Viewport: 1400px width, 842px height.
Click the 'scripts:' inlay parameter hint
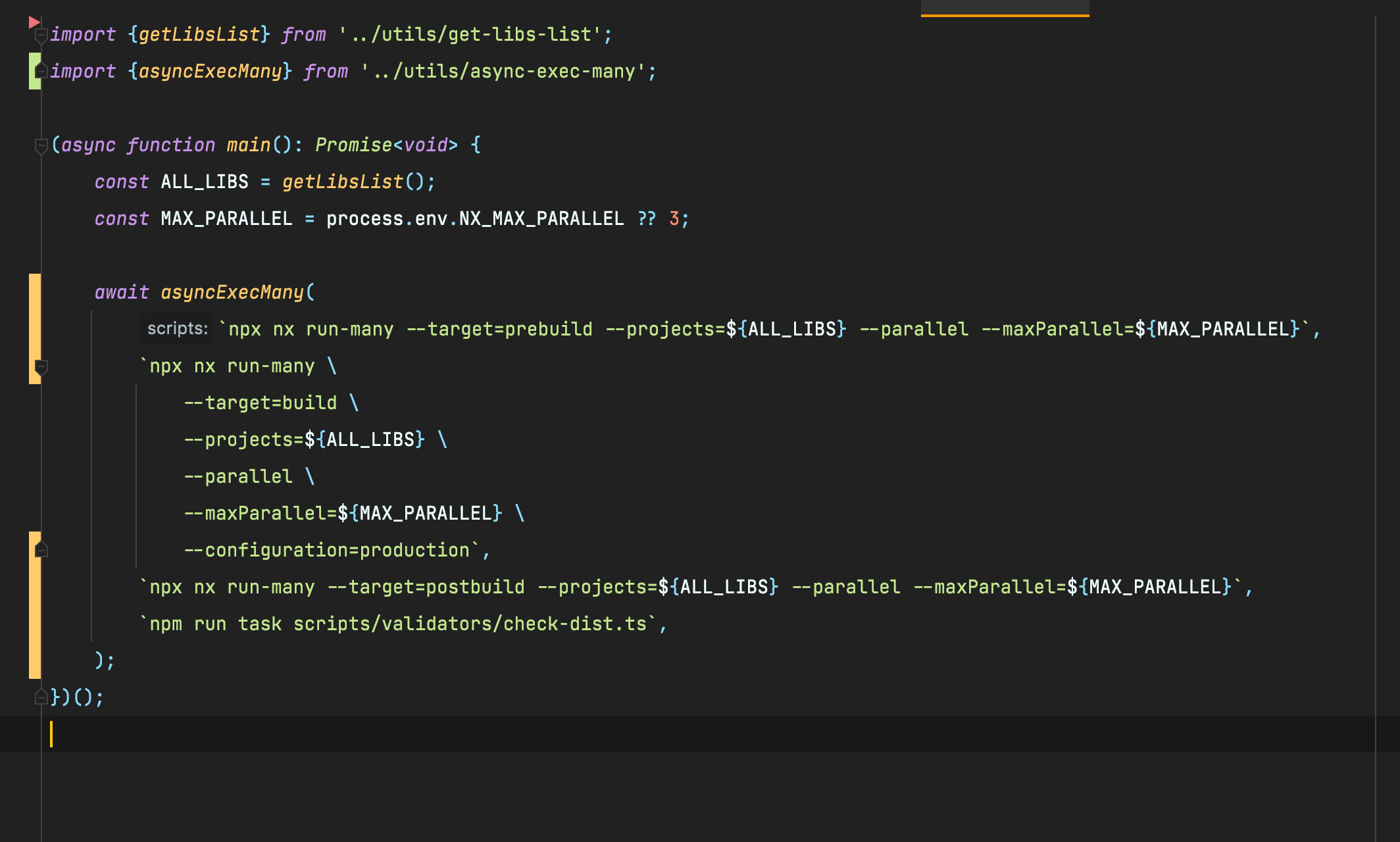[x=177, y=329]
